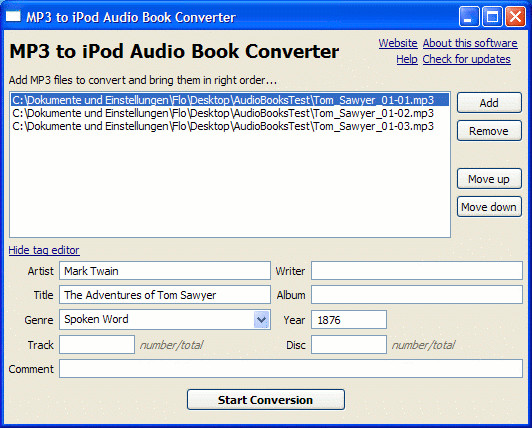Open the Genre dropdown arrow

[x=261, y=320]
